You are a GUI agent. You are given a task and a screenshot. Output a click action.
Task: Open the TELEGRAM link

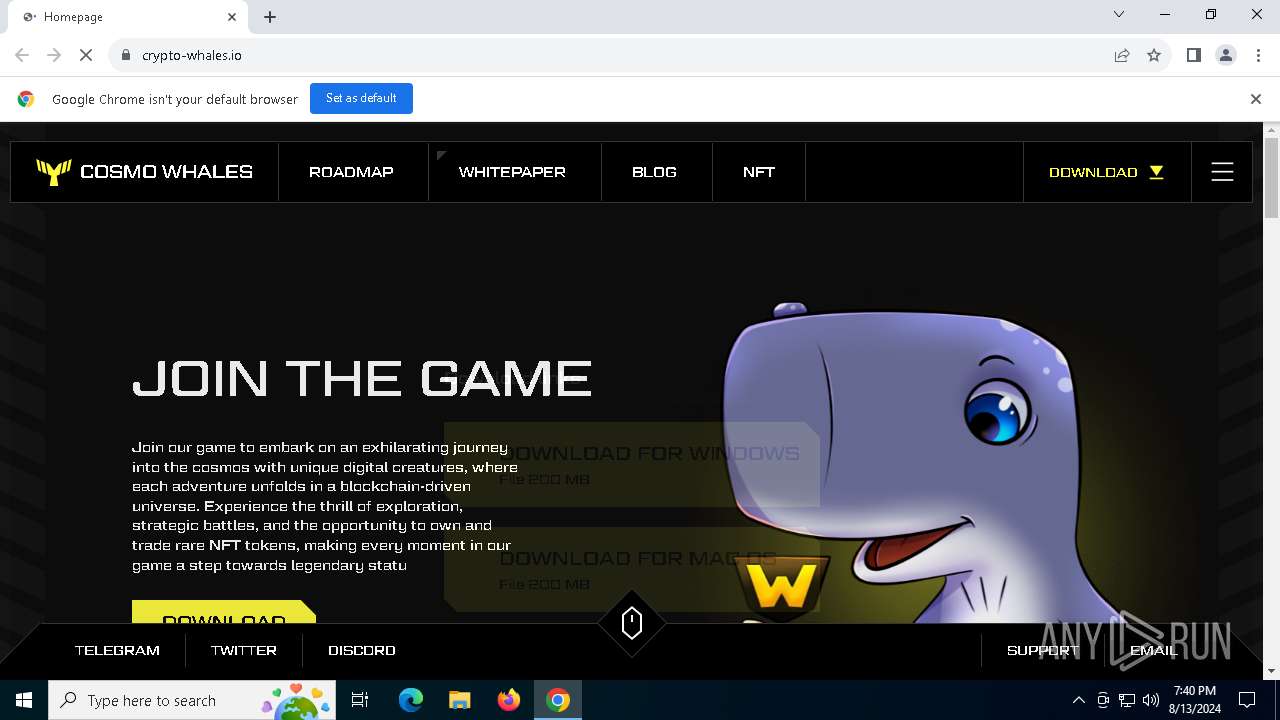pos(117,650)
